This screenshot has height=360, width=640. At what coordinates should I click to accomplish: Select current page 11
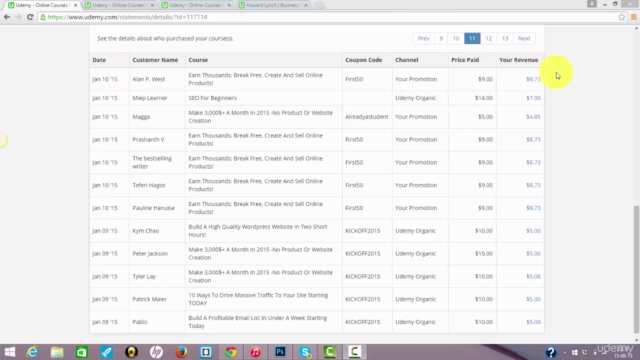(x=472, y=38)
